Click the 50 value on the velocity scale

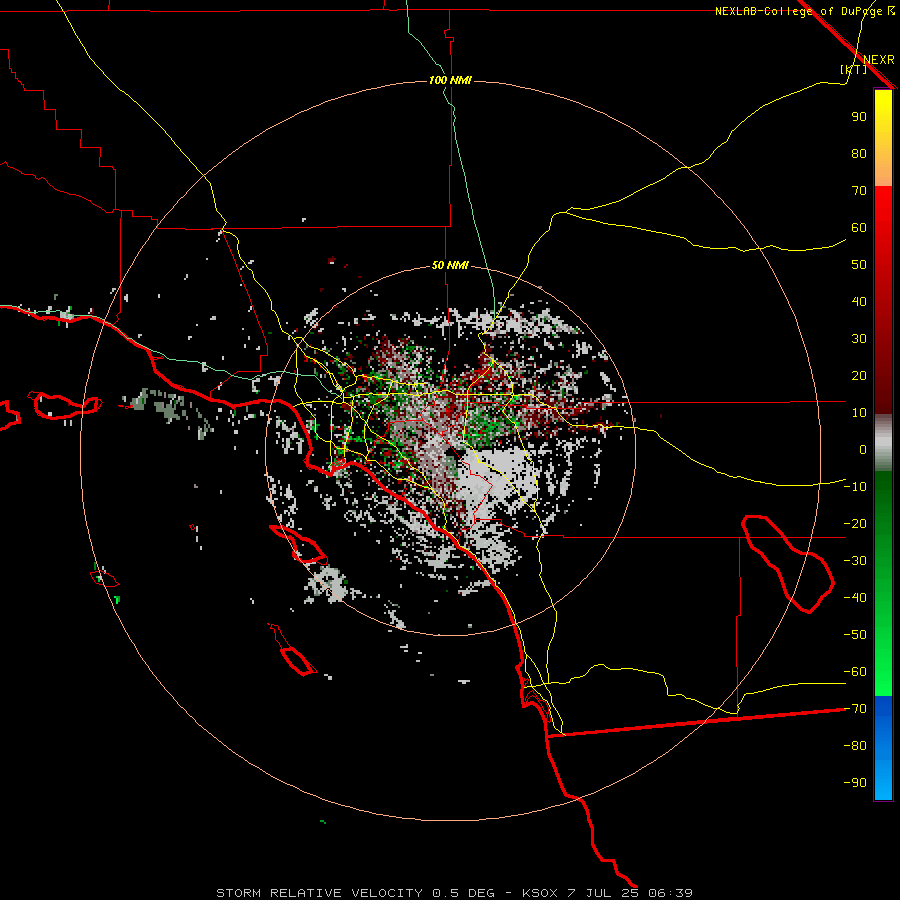(859, 265)
